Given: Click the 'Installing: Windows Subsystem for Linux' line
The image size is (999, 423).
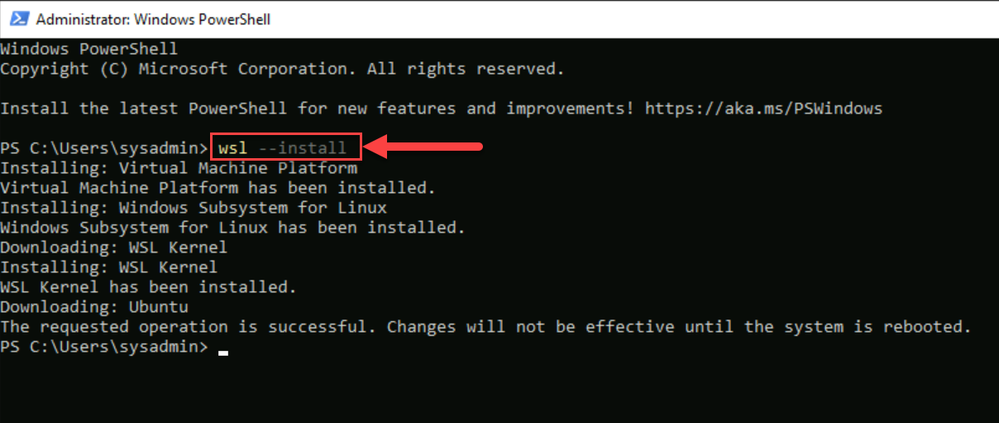Looking at the screenshot, I should pyautogui.click(x=193, y=208).
